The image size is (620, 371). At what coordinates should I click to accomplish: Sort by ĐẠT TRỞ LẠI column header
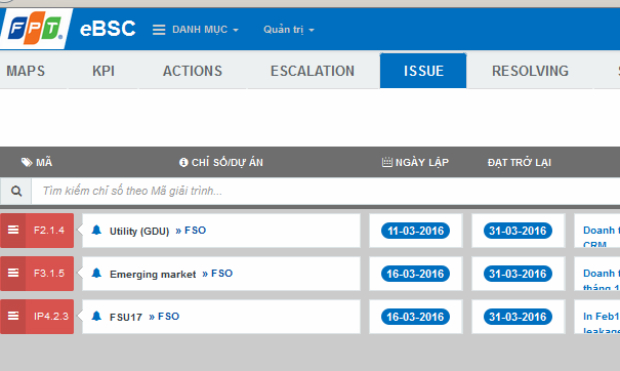click(x=519, y=162)
